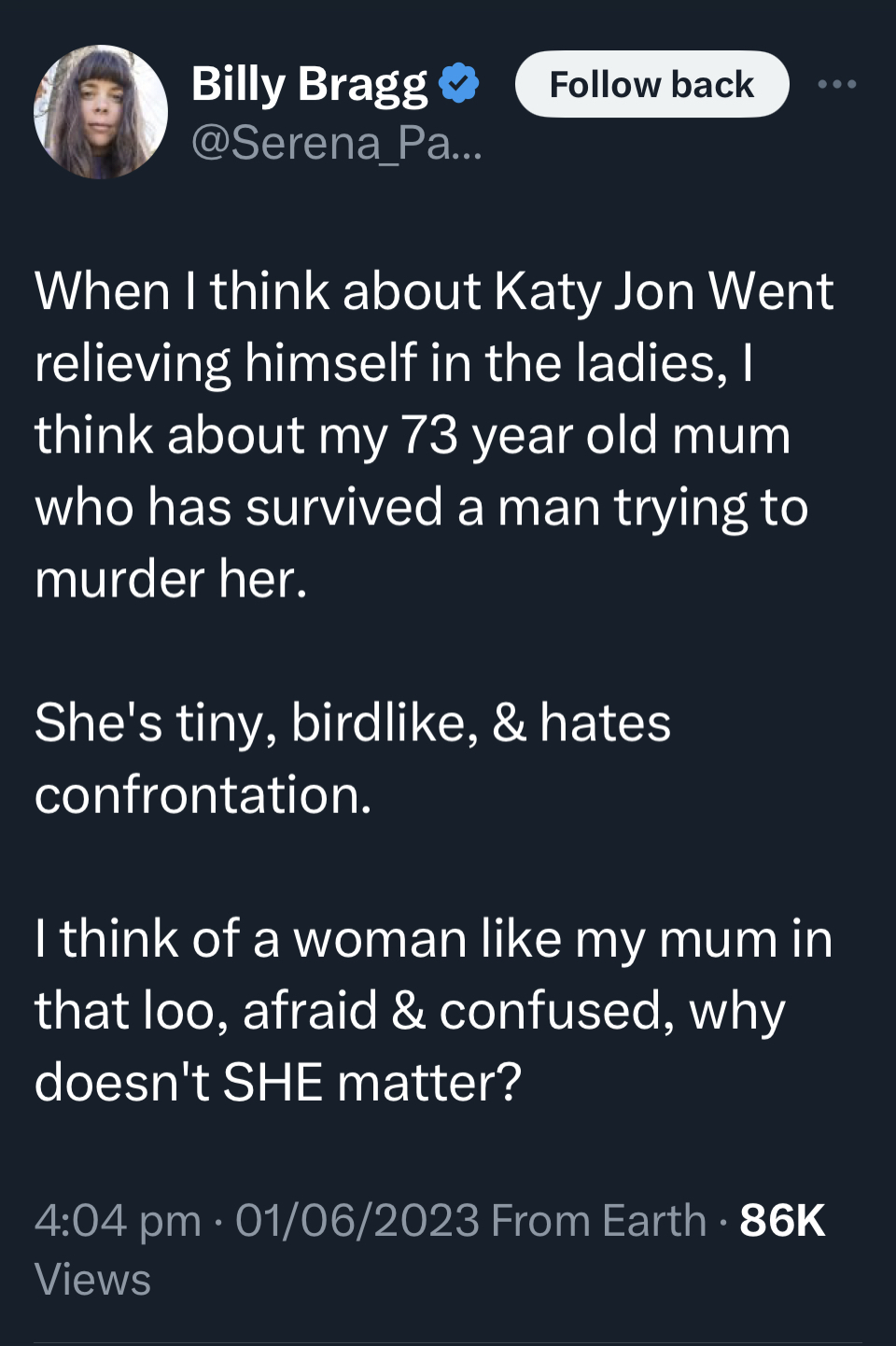
Task: Click the 'From Earth' location label
Action: (598, 1221)
